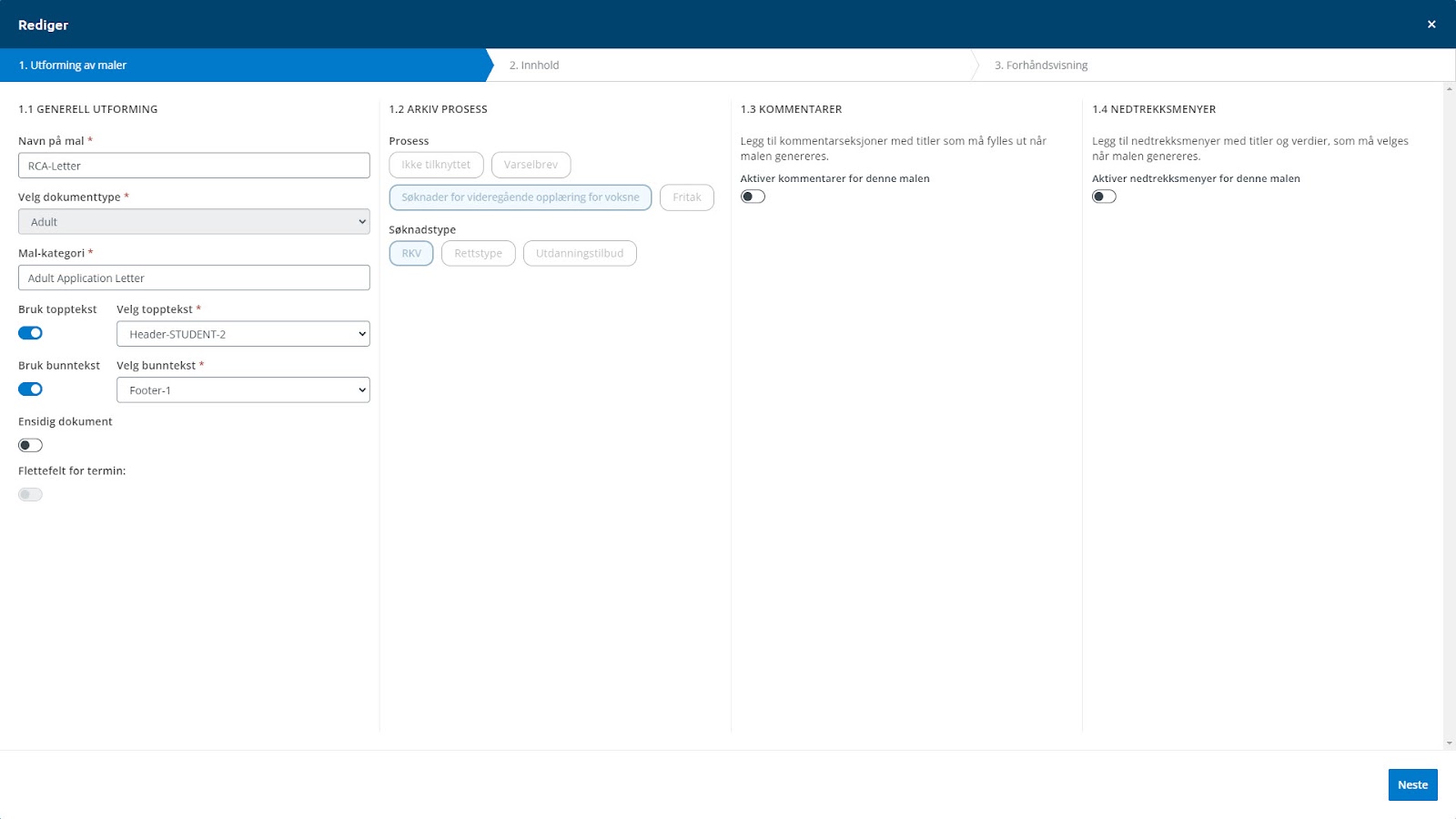Toggle the Bruk topptekst switch

point(30,333)
